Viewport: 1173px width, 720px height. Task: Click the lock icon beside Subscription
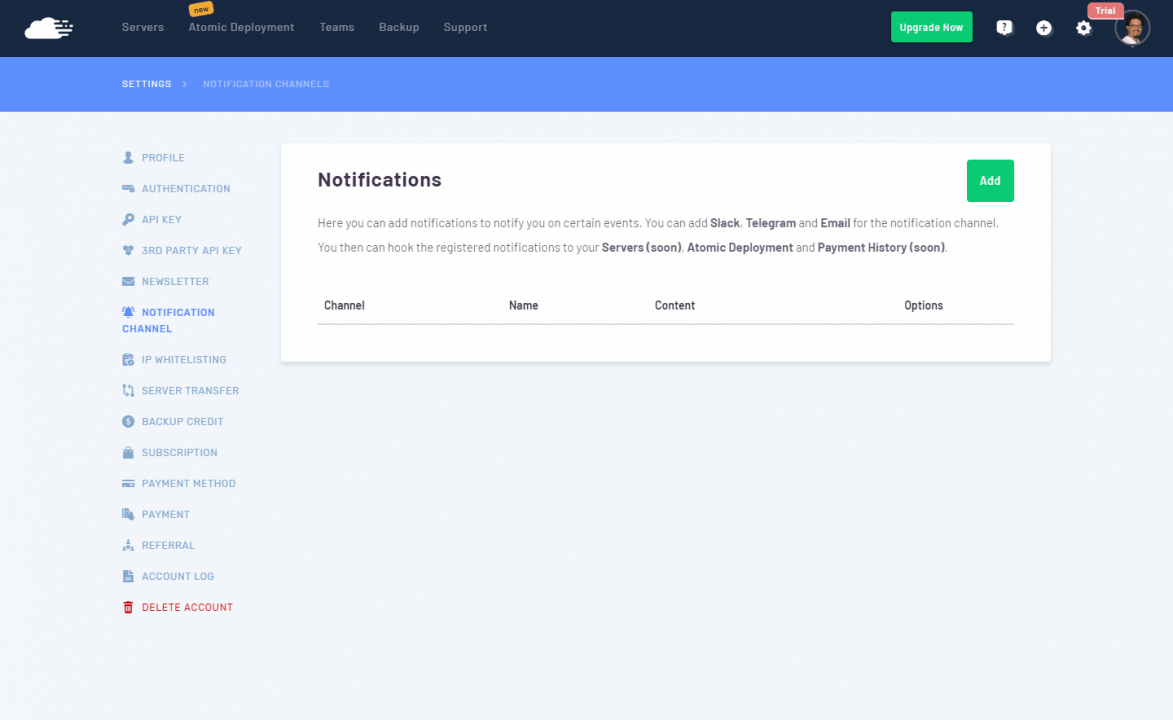(x=127, y=452)
